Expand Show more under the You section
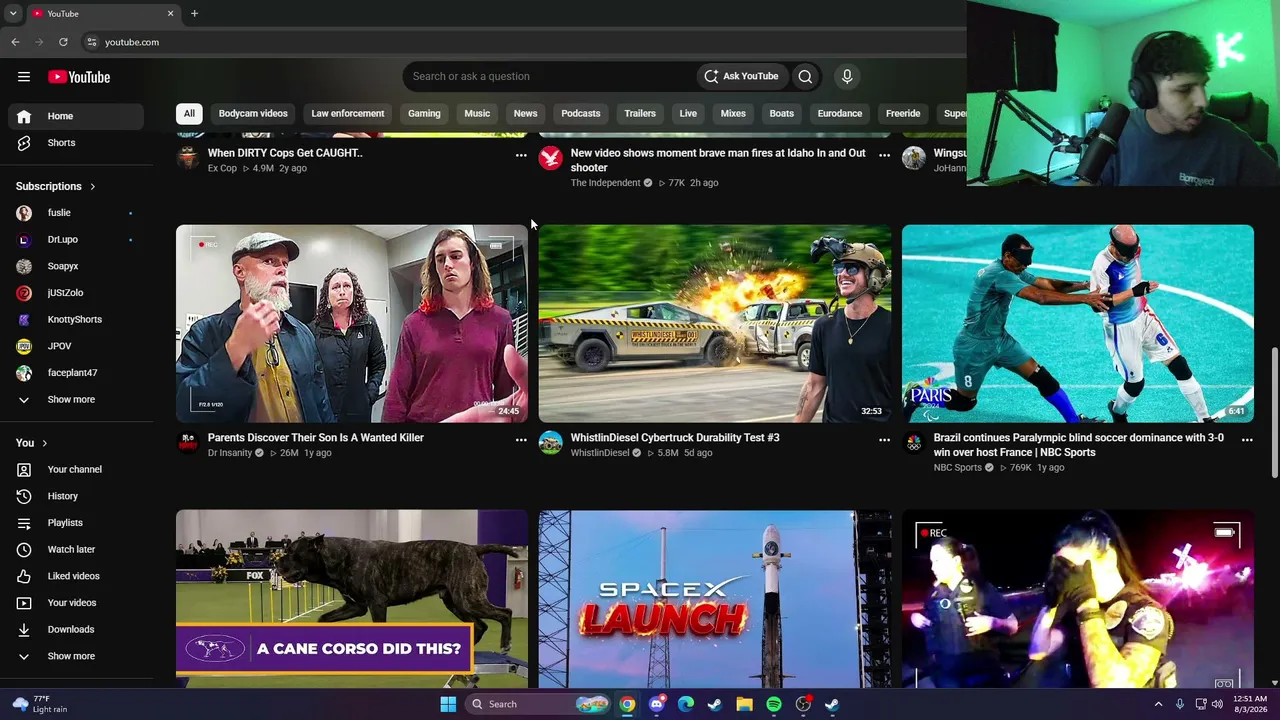Screen dimensions: 1280x720 pyautogui.click(x=76, y=656)
